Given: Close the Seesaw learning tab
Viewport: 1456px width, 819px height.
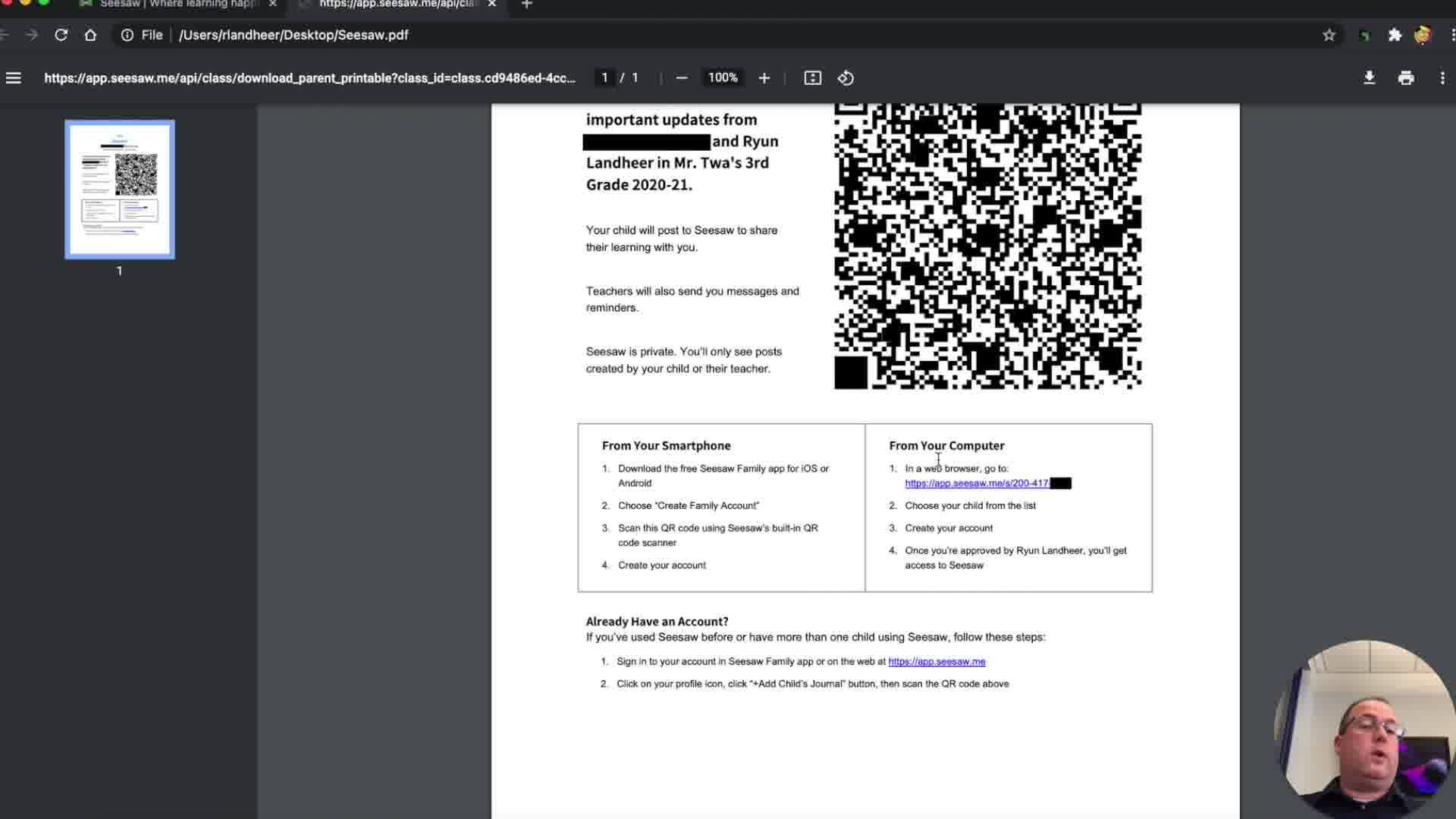Looking at the screenshot, I should coord(273,5).
